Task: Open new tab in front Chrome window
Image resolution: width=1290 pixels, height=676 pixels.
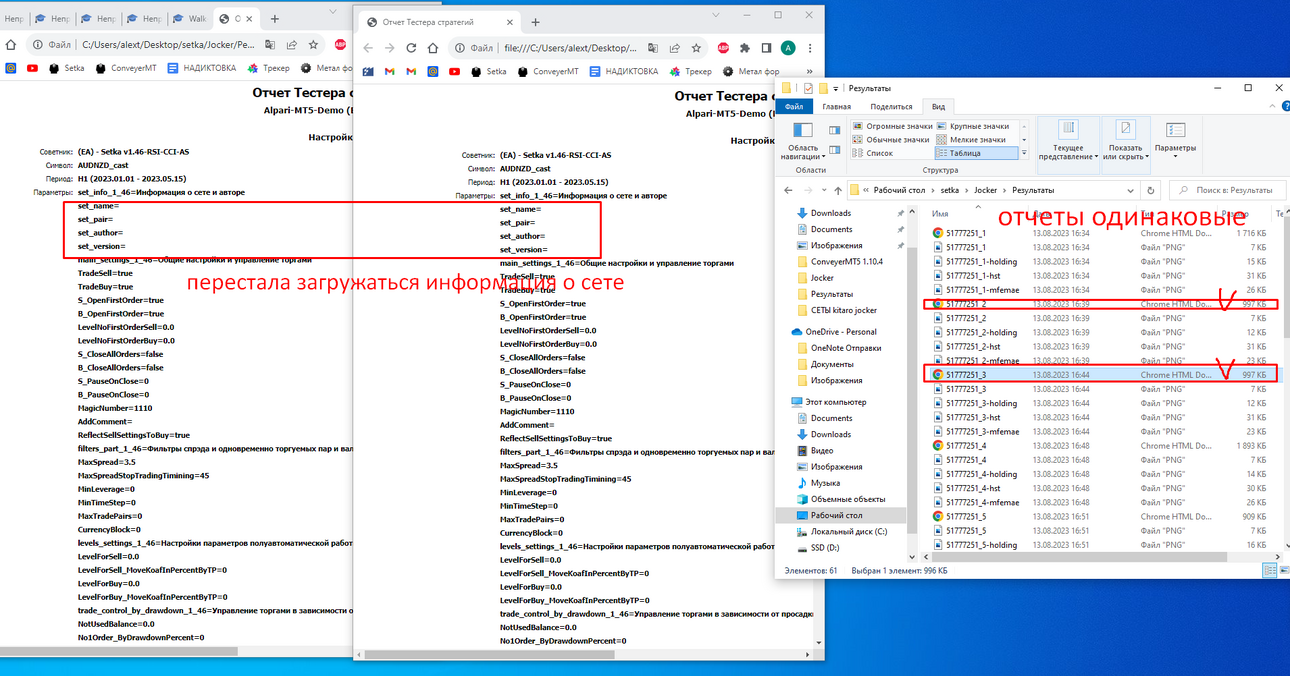Action: point(536,21)
